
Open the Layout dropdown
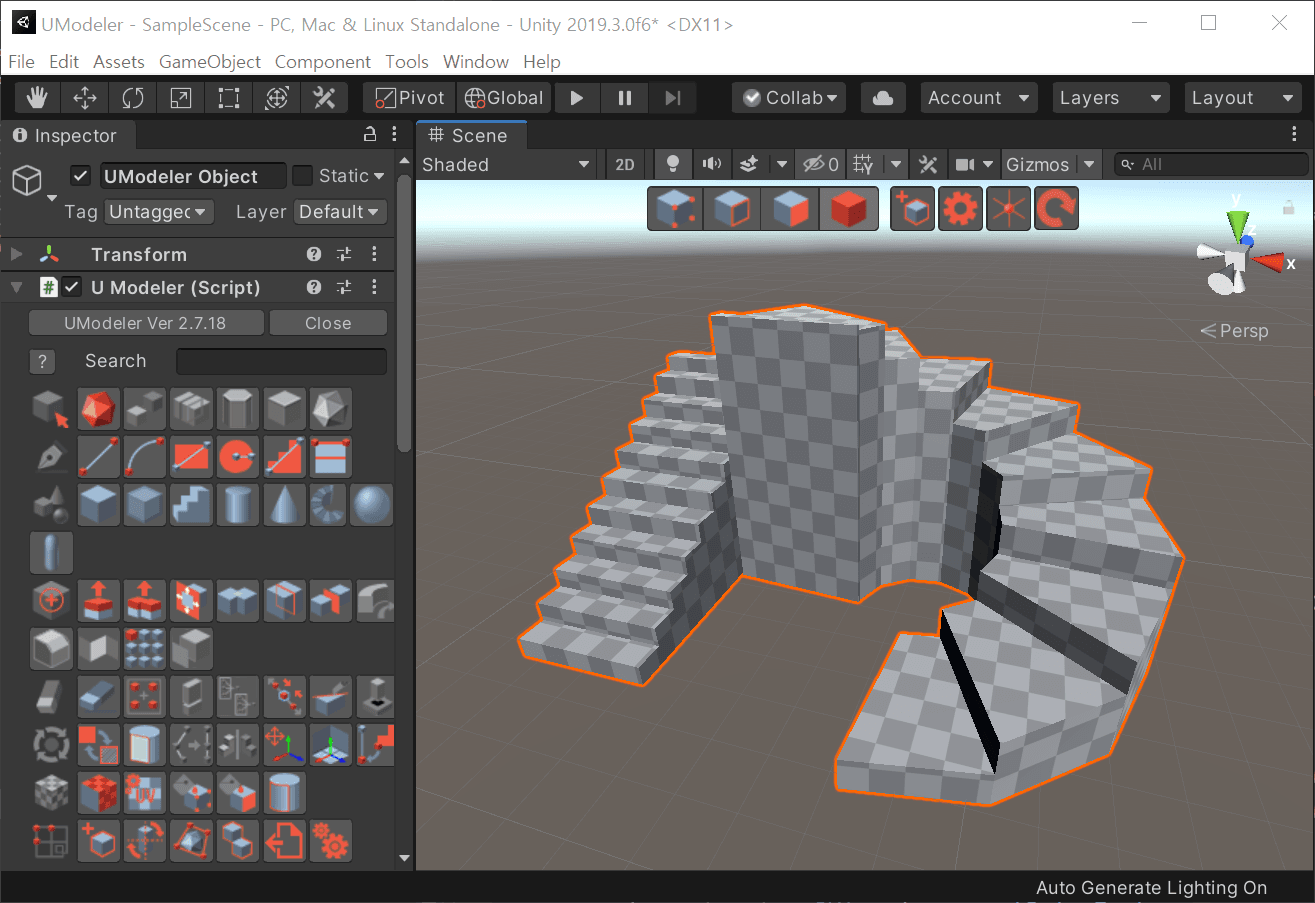[1243, 98]
